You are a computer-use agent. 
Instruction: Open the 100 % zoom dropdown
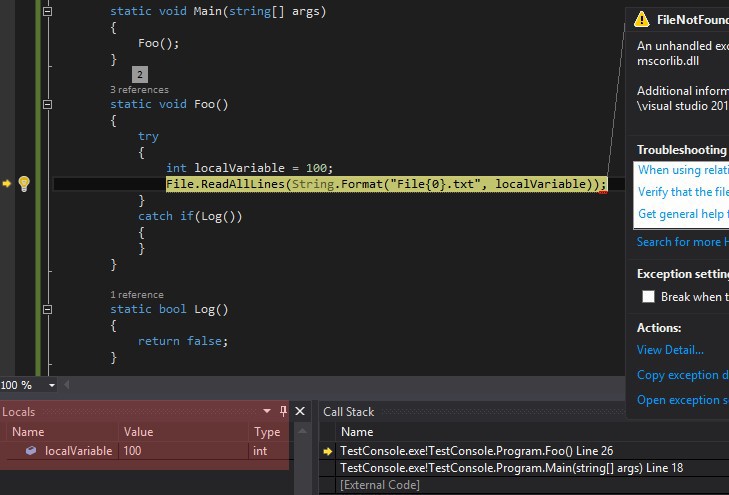point(52,385)
